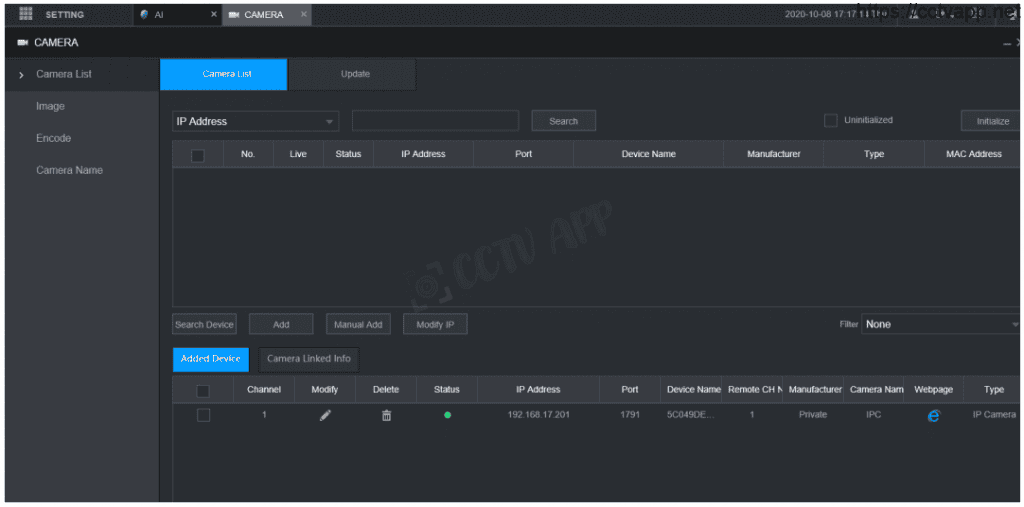Image resolution: width=1024 pixels, height=507 pixels.
Task: Close the CAMERA tab with its X
Action: [304, 14]
